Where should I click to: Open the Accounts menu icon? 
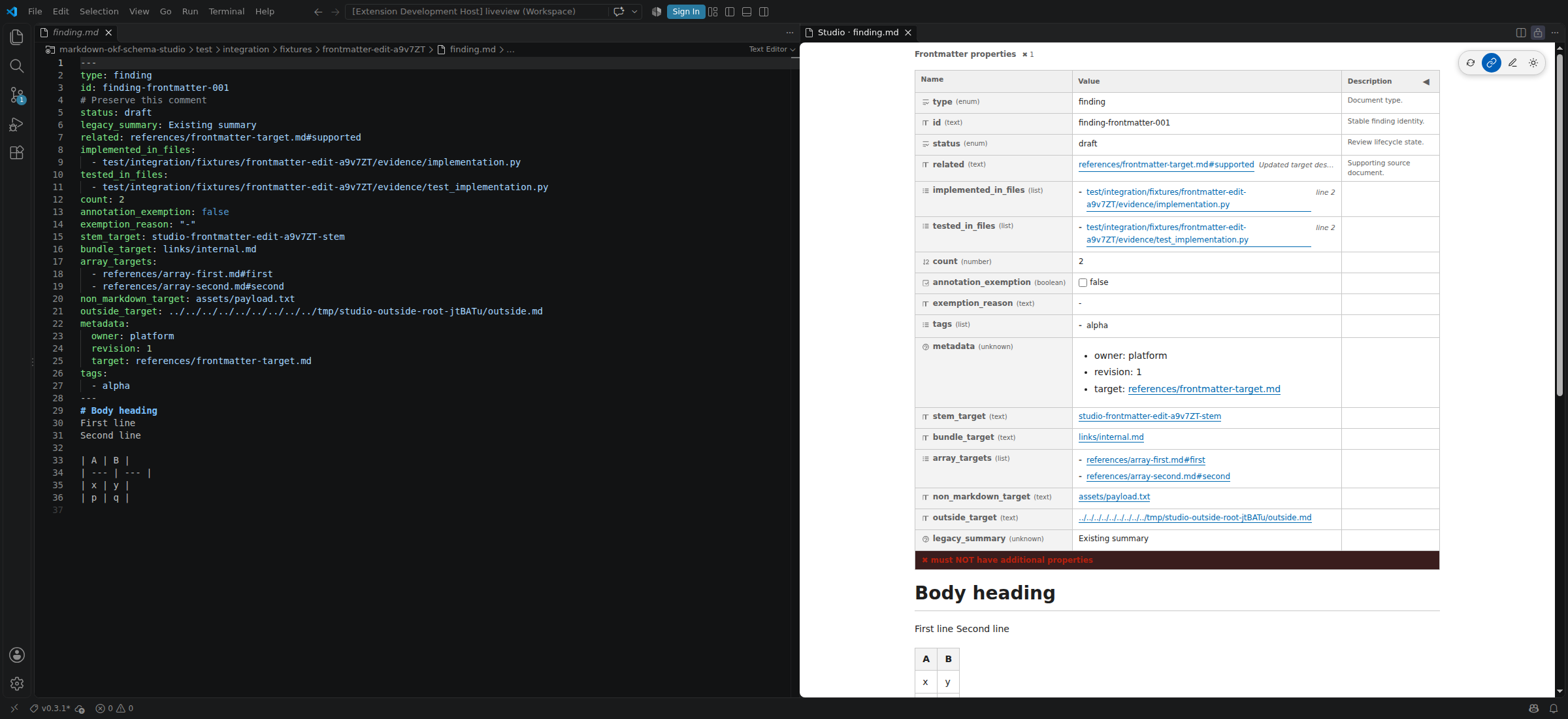tap(17, 655)
